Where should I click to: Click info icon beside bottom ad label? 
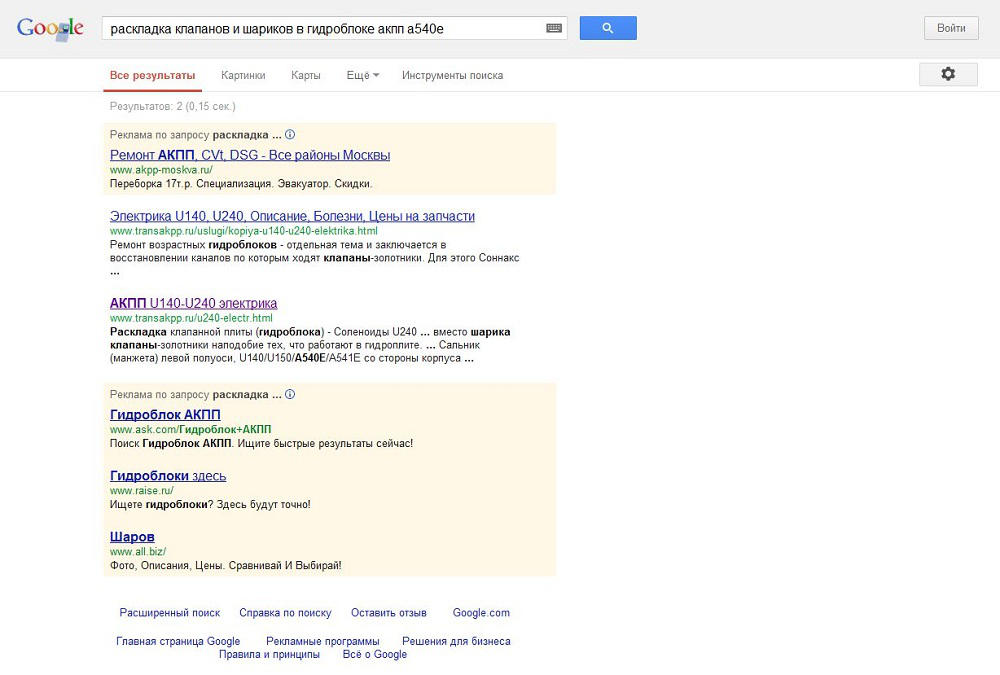[x=290, y=394]
